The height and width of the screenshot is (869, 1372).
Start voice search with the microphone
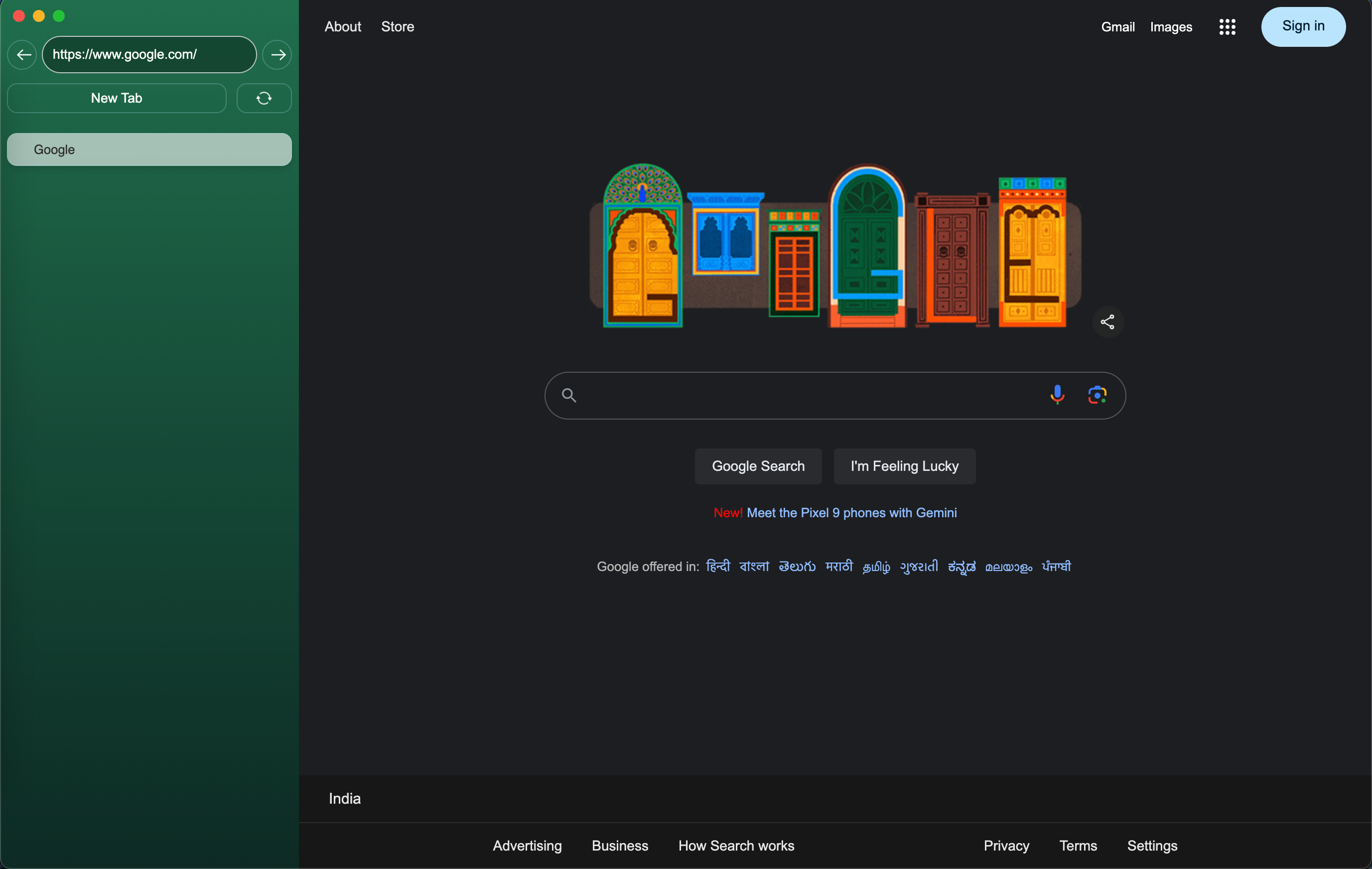tap(1057, 395)
